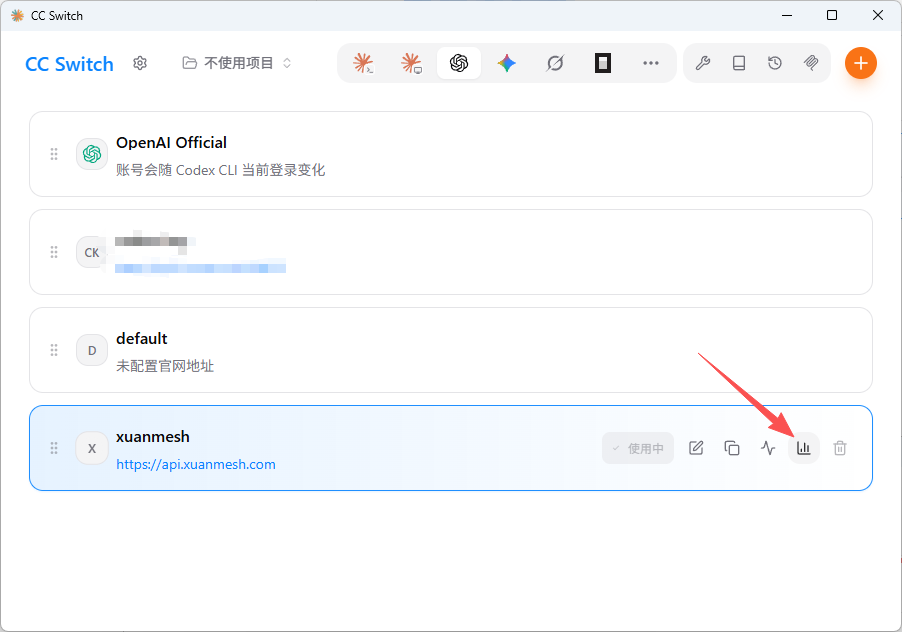Click the 账号会随 Codex CLI 当前登录变化 description
902x632 pixels.
pos(220,170)
